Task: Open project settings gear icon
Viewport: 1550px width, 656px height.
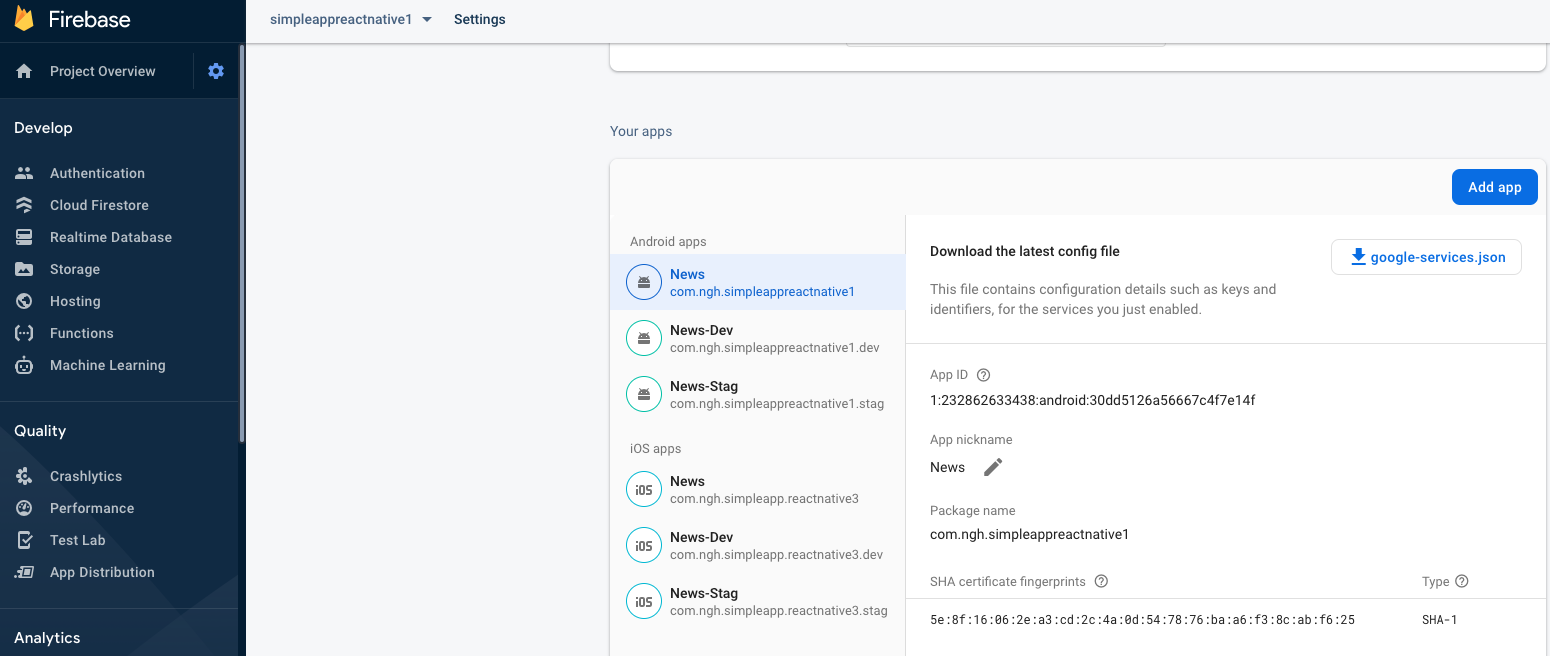Action: click(x=216, y=71)
